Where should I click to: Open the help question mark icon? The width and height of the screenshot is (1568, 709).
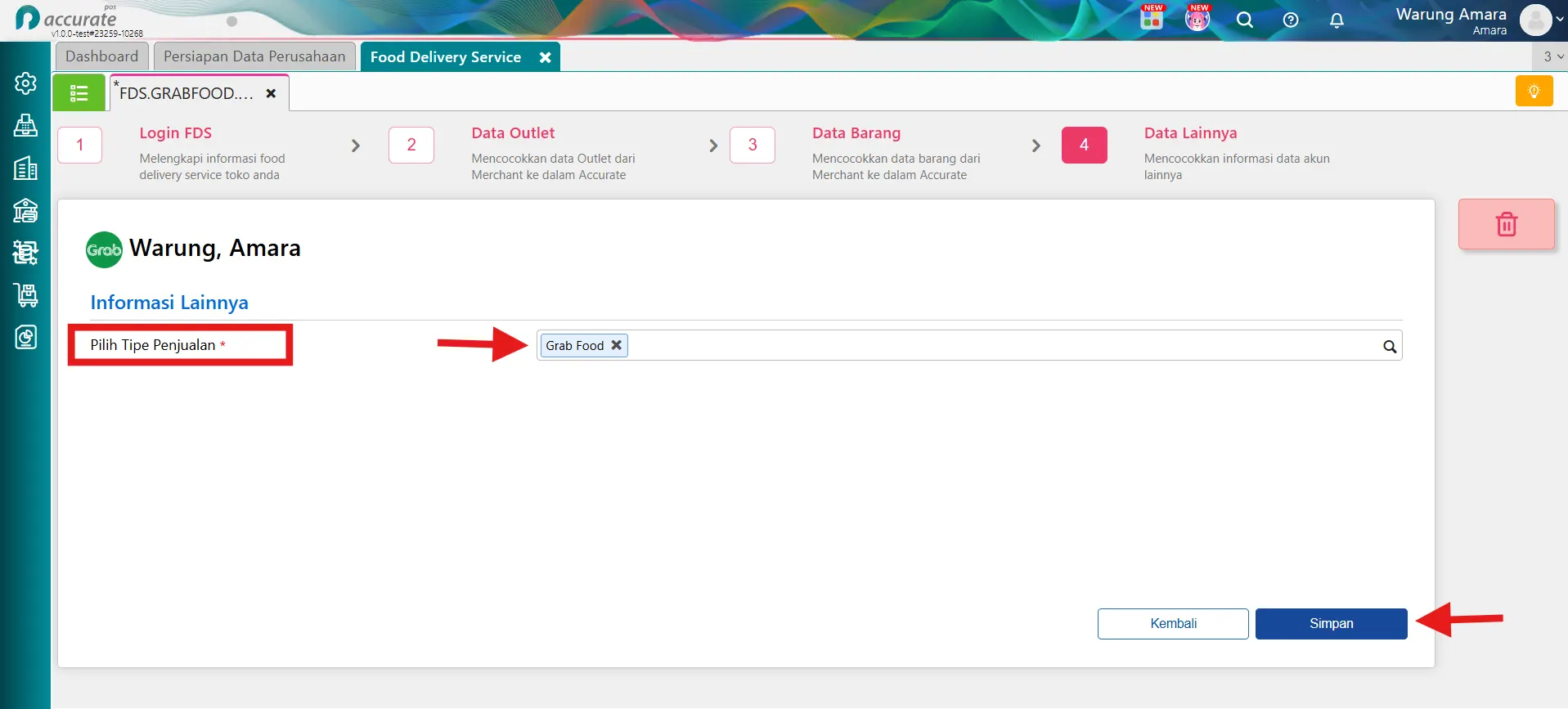[1291, 20]
